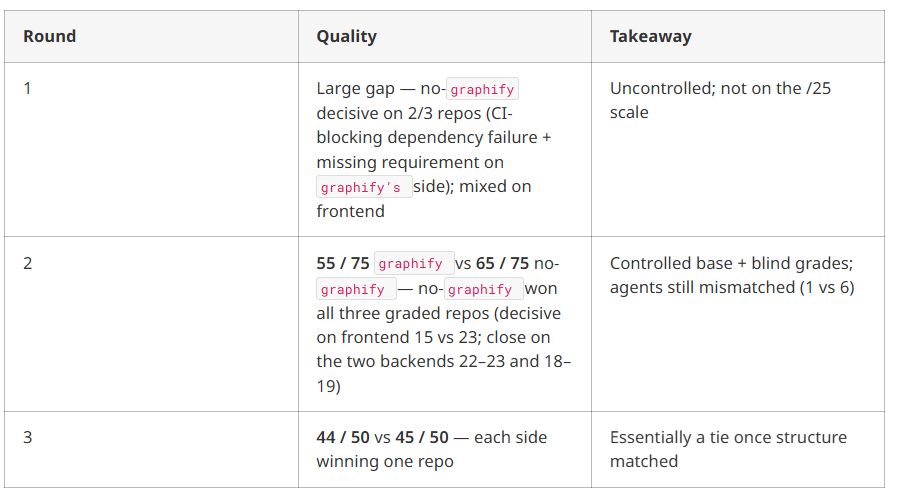This screenshot has width=907, height=503.
Task: Select the Round 1 cell
Action: pos(152,149)
